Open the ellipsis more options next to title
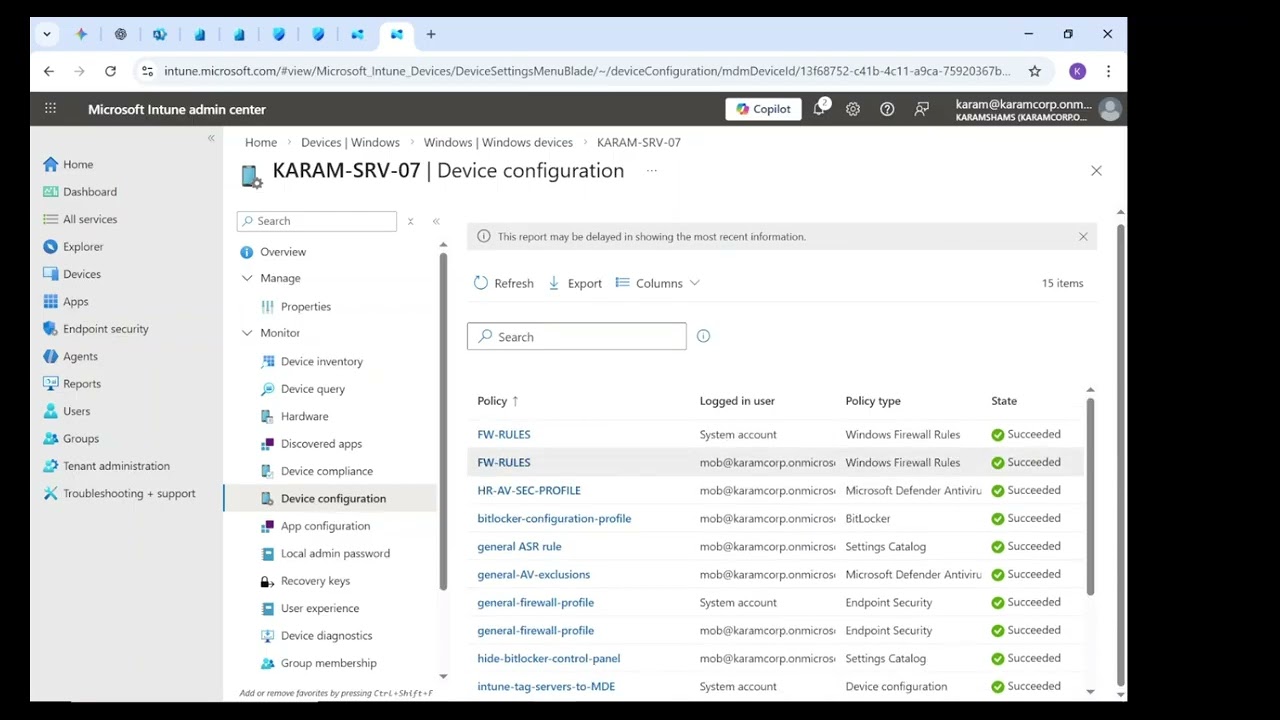 click(x=652, y=171)
